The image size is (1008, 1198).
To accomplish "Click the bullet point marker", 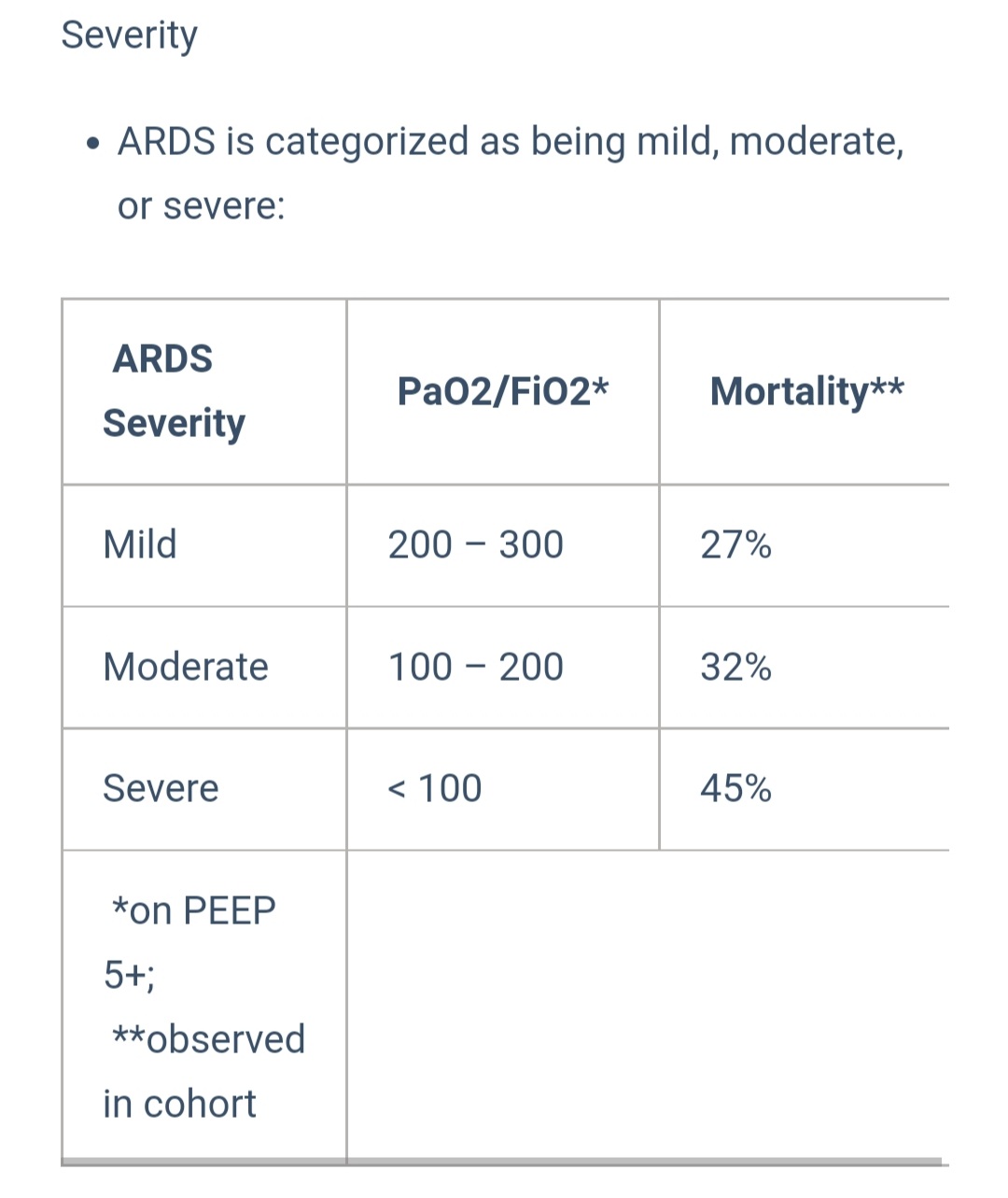I will 91,145.
